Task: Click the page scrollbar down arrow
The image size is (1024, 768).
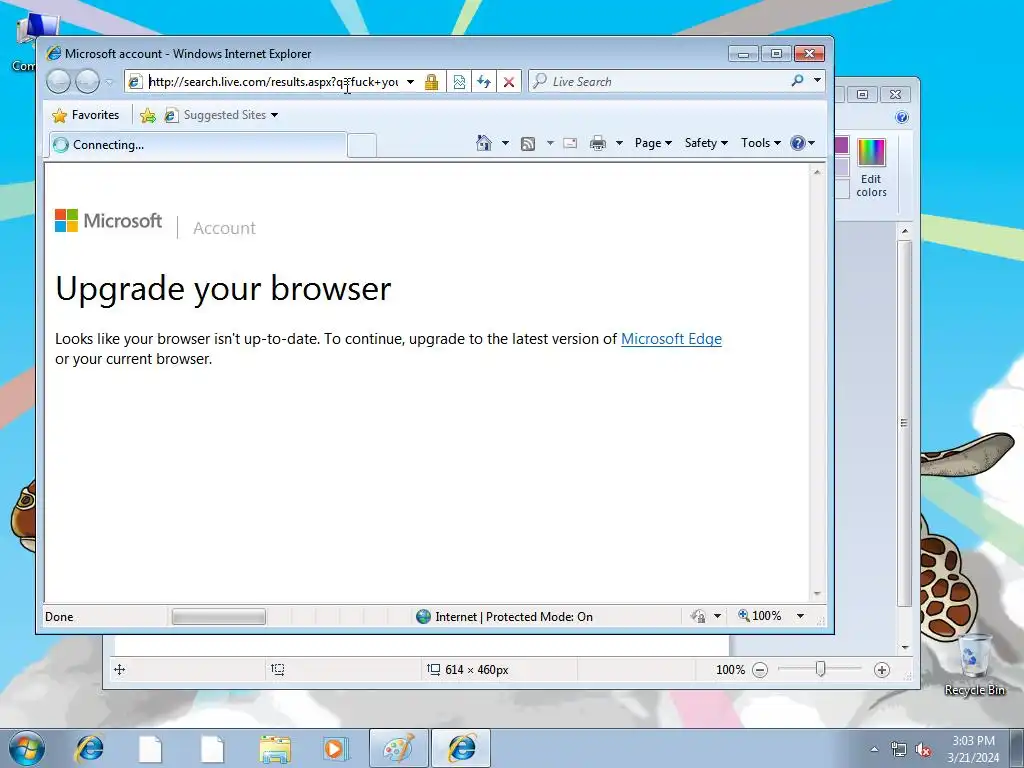Action: pos(817,594)
